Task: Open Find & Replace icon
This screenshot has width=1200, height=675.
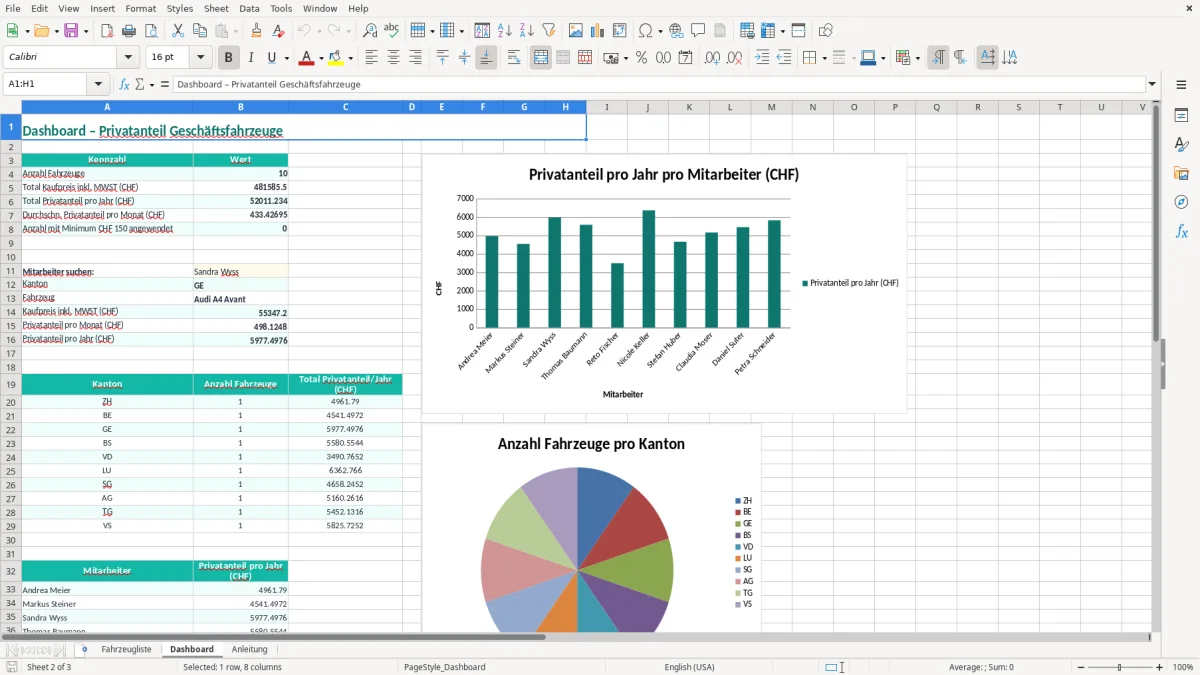Action: tap(370, 31)
